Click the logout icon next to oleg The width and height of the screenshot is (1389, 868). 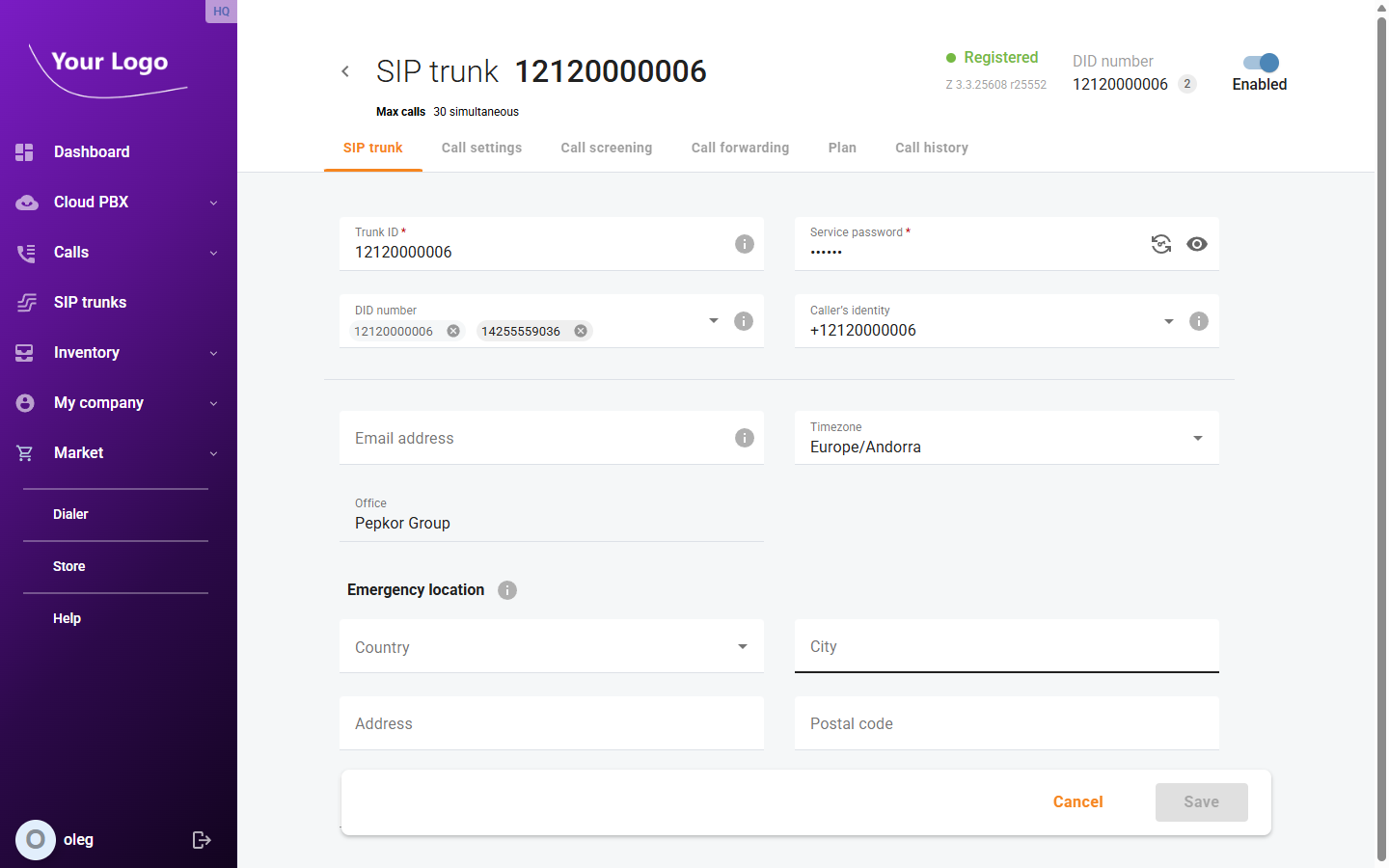(202, 840)
